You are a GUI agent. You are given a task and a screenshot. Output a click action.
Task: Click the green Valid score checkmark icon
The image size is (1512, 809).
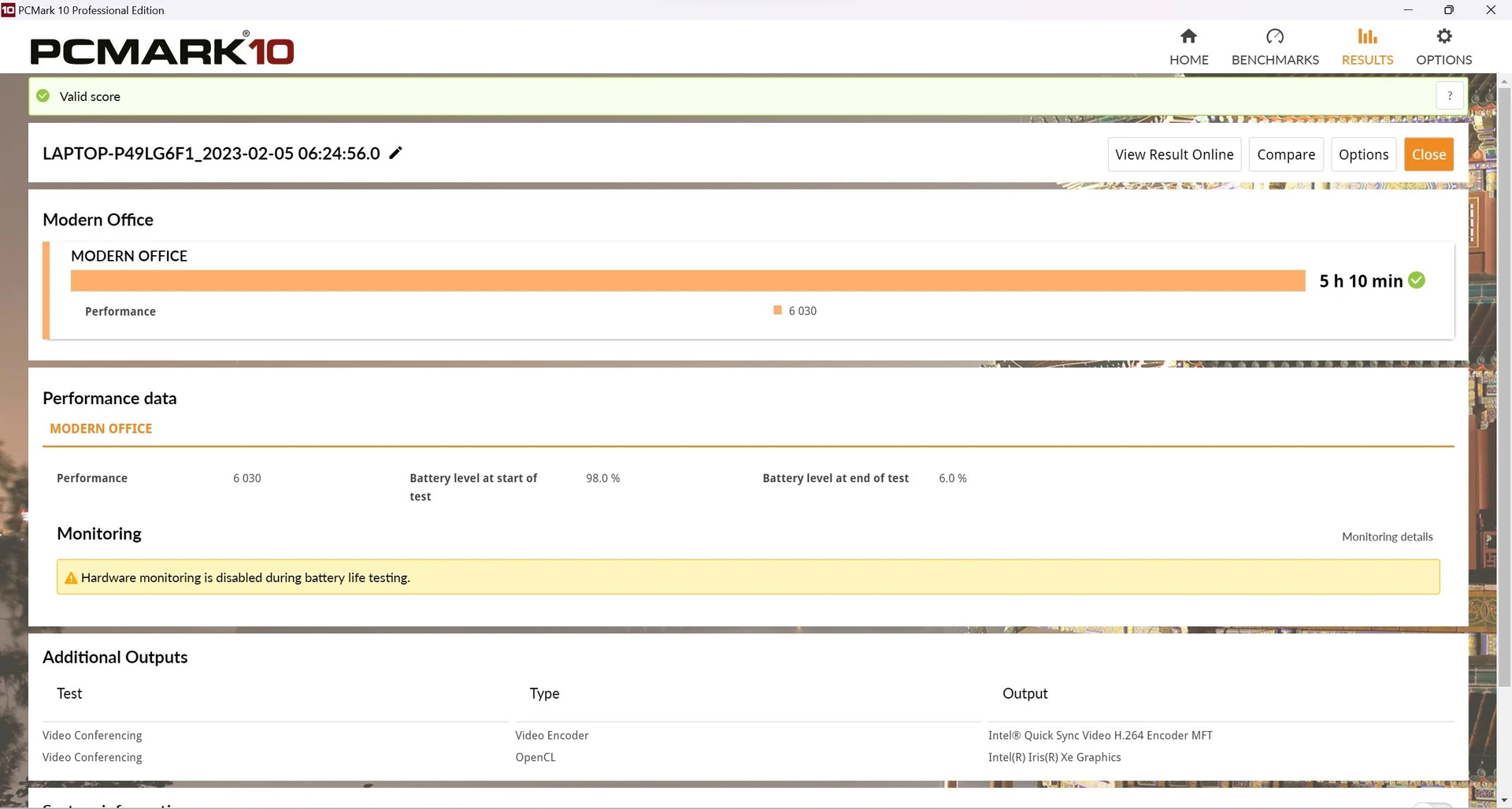click(x=43, y=96)
